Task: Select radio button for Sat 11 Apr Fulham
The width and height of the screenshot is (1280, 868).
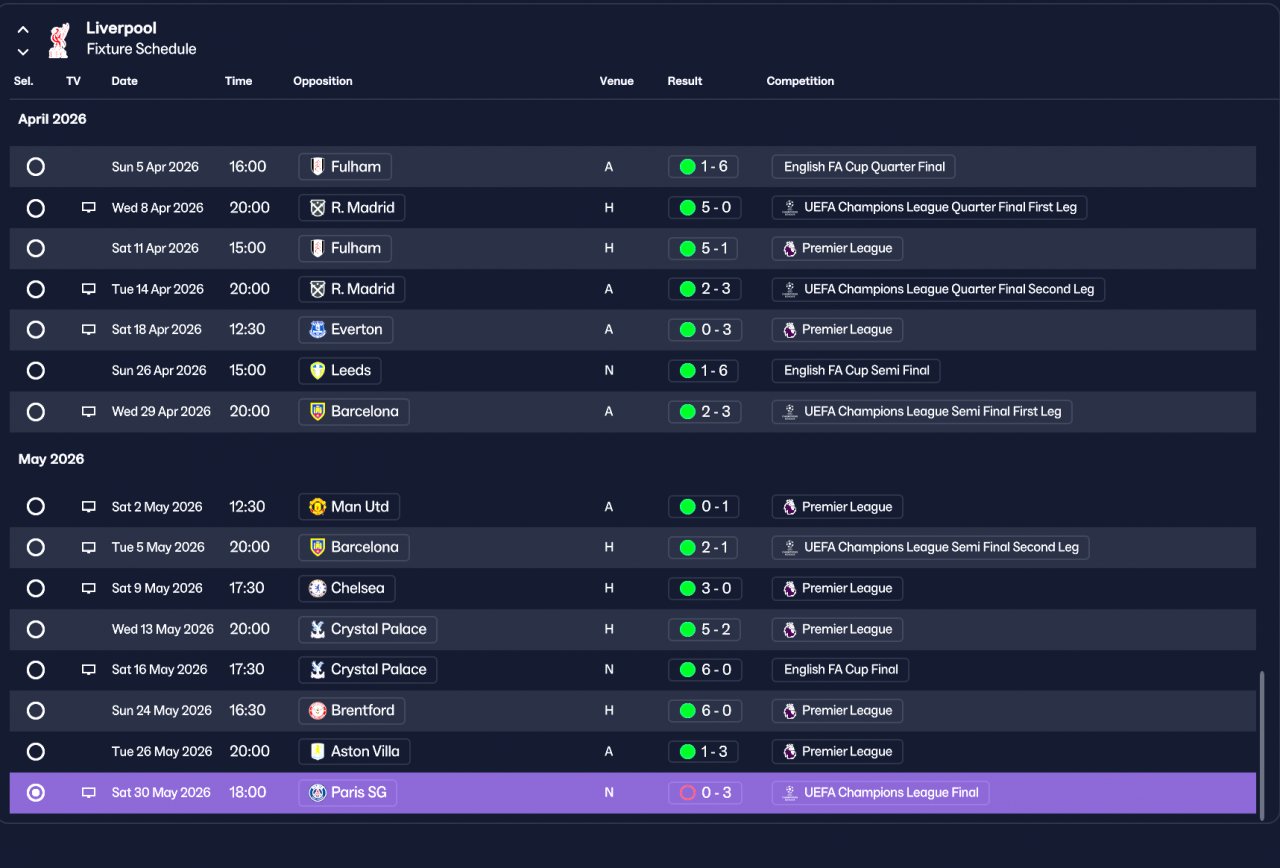Action: coord(36,248)
